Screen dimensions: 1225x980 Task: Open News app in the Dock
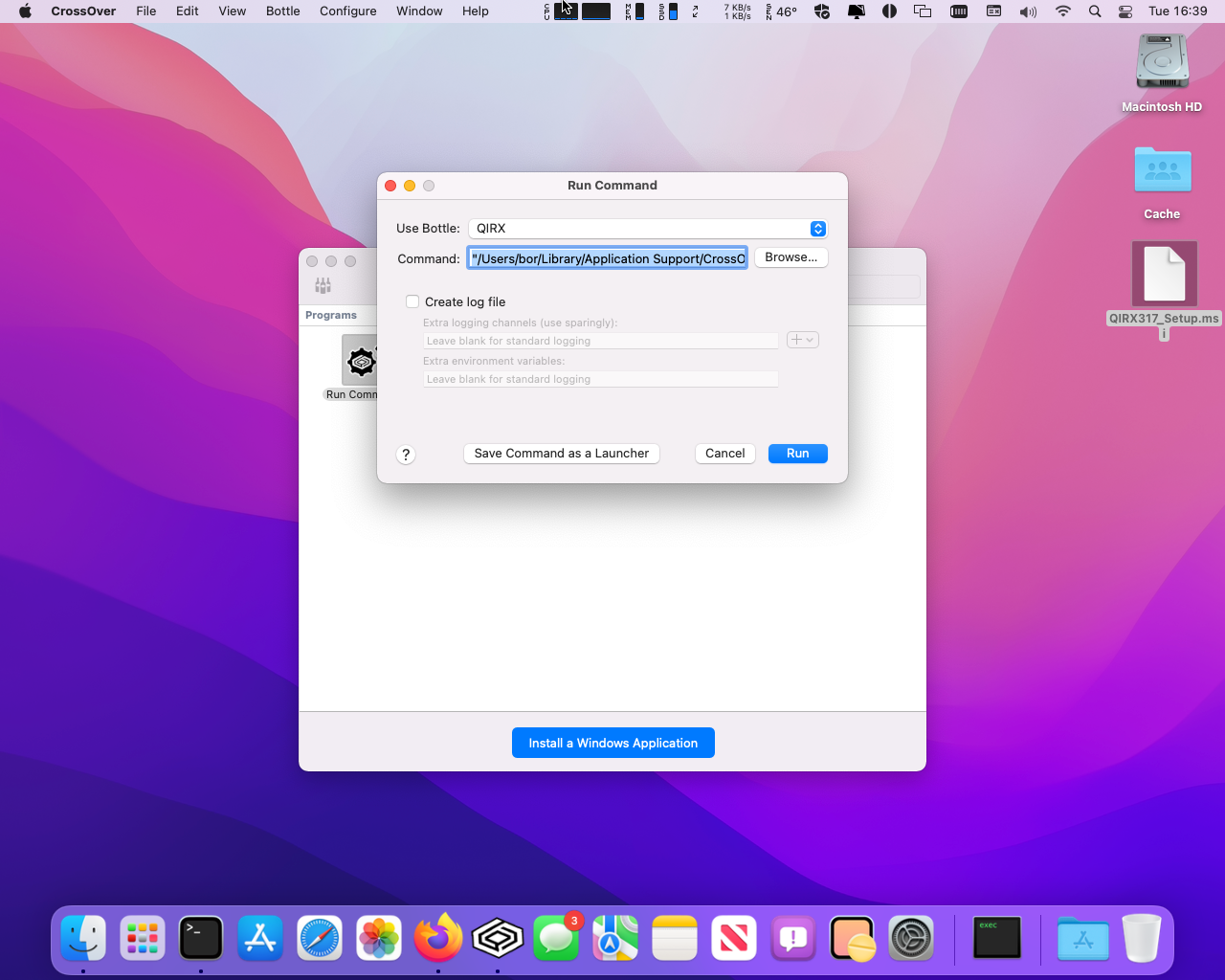click(x=734, y=938)
